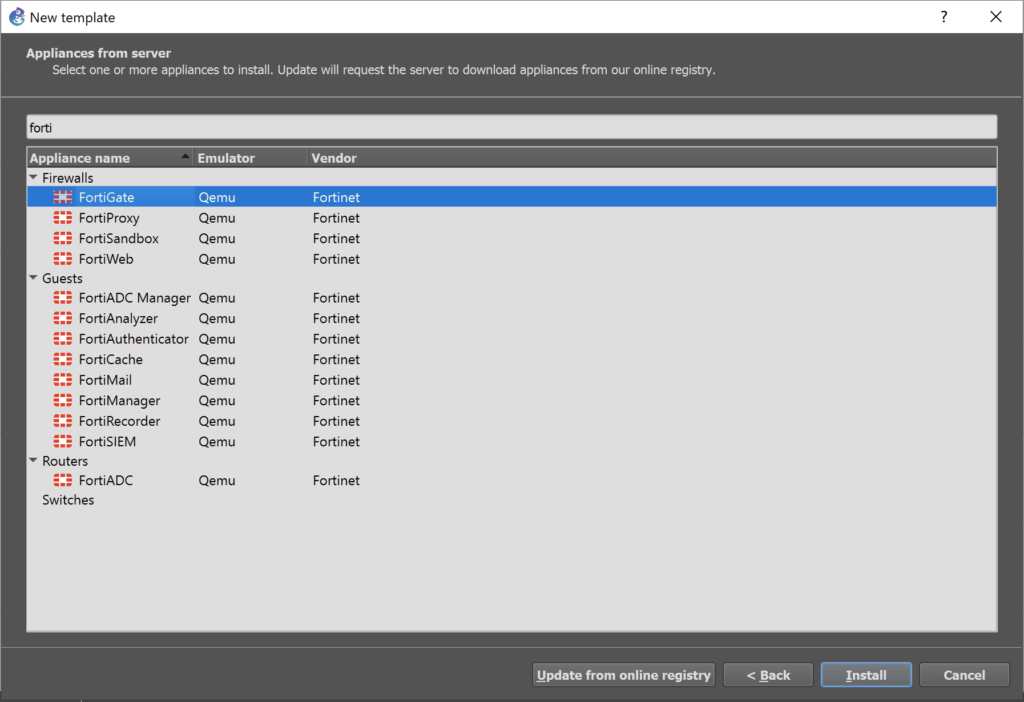Click the FortiWeb appliance icon
The width and height of the screenshot is (1024, 702).
(x=64, y=258)
